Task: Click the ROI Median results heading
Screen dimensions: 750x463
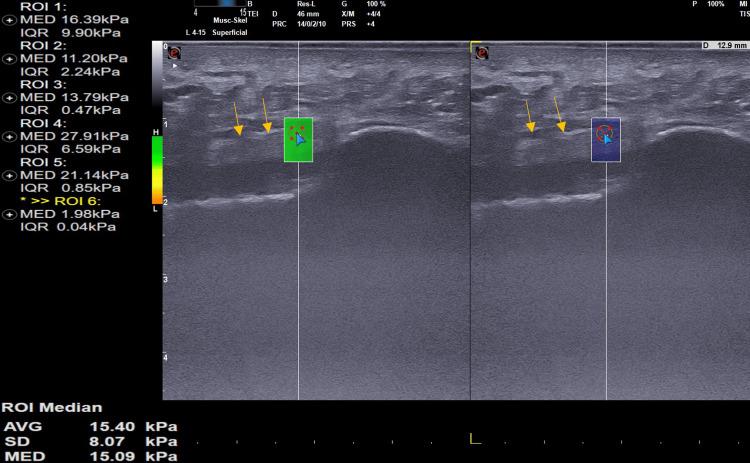Action: point(50,408)
